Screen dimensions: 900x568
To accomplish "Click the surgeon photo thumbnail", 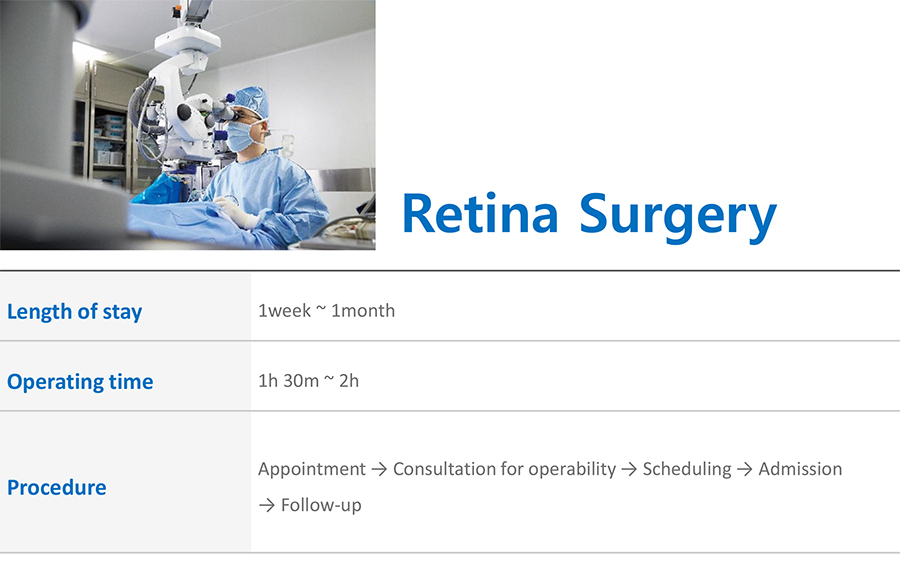I will tap(188, 125).
